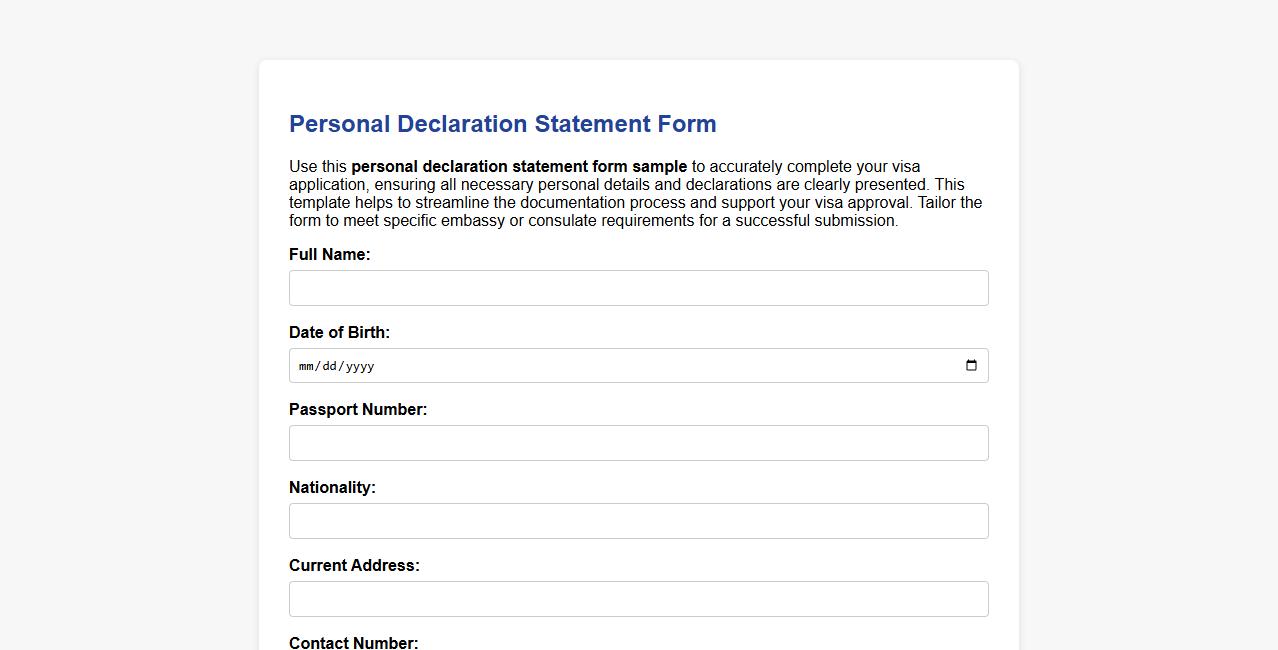
Task: Click the Passport Number label
Action: tap(357, 409)
